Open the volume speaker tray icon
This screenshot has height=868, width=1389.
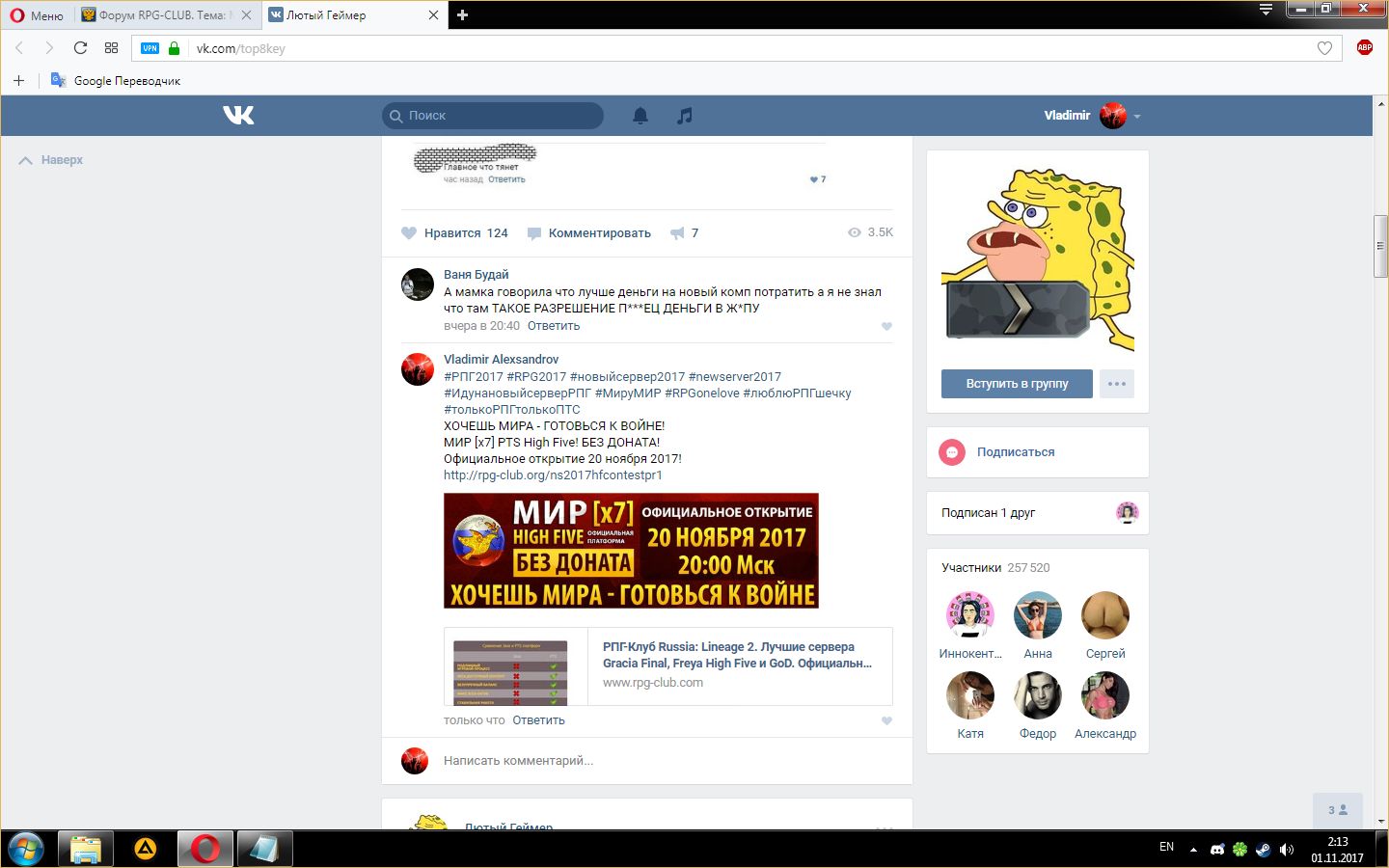tap(1286, 850)
